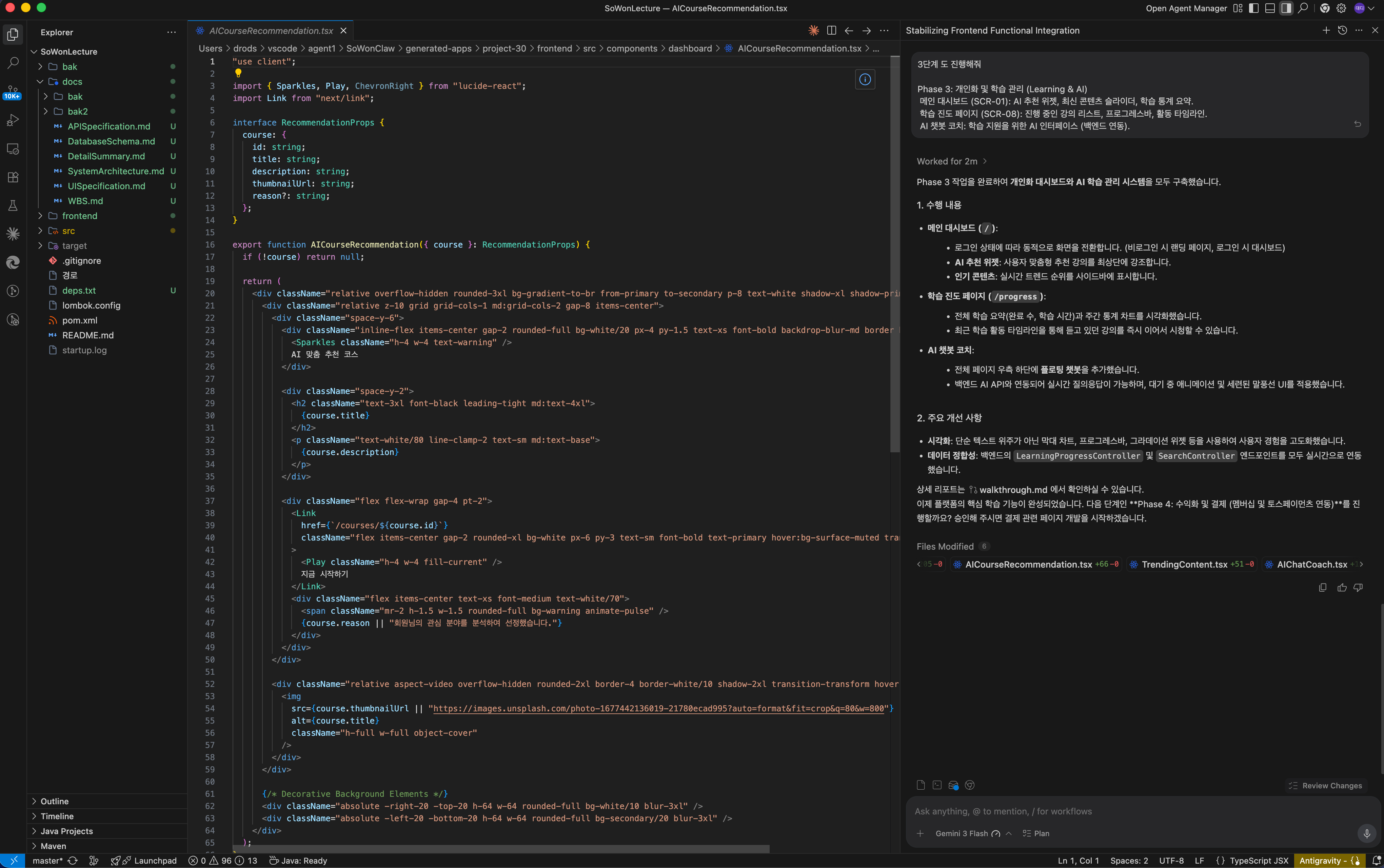Open Gemini 3 Flash model selector
The height and width of the screenshot is (868, 1384).
[973, 833]
